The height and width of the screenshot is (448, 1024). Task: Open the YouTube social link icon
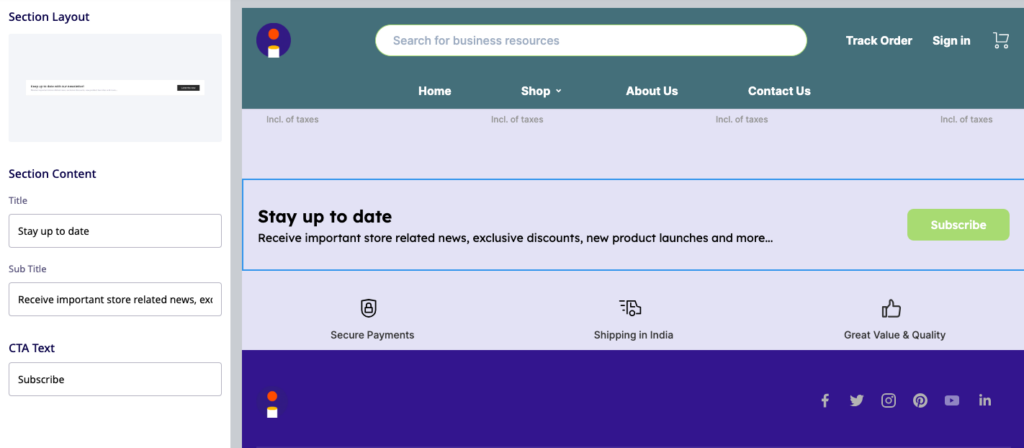pos(952,400)
